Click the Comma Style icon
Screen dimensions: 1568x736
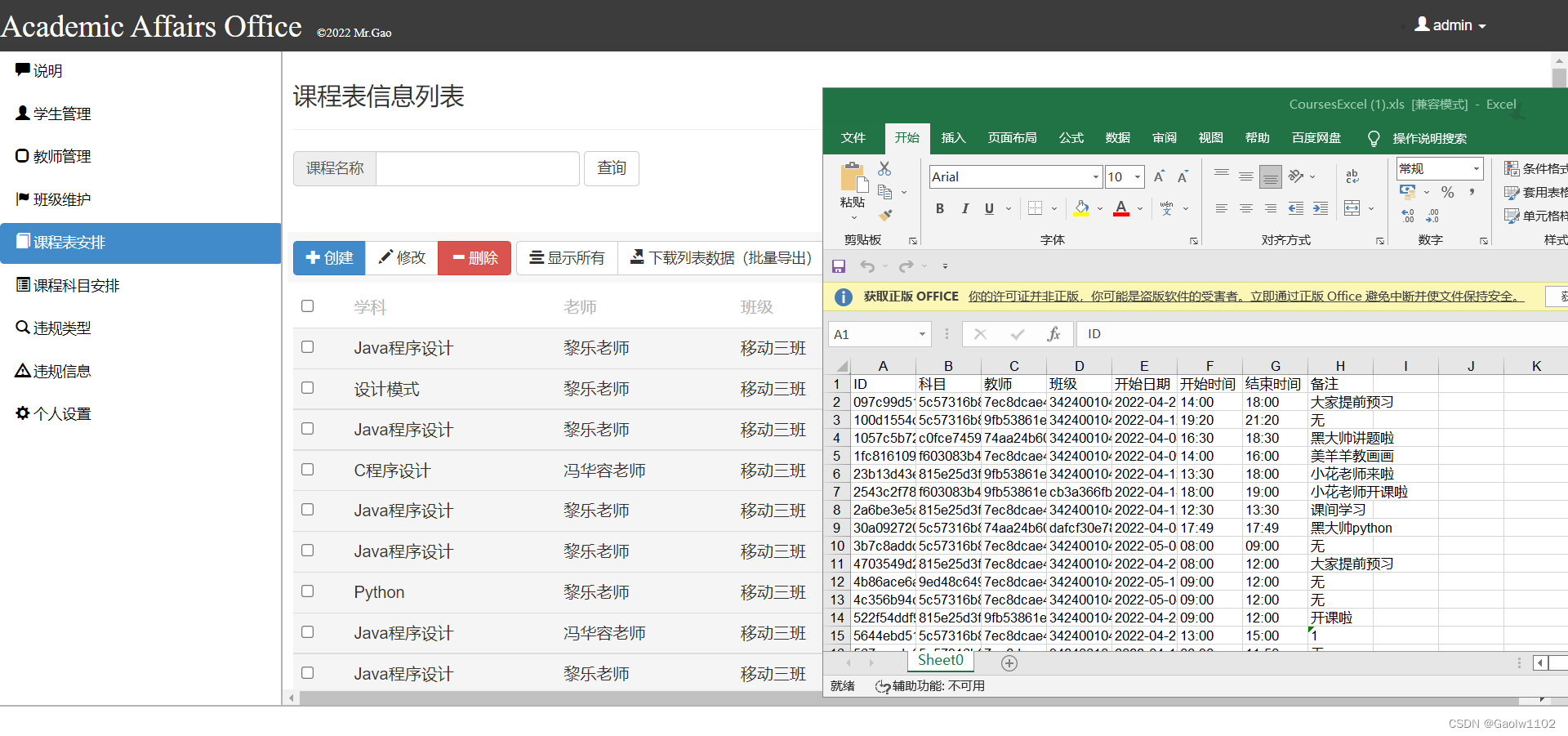1472,193
